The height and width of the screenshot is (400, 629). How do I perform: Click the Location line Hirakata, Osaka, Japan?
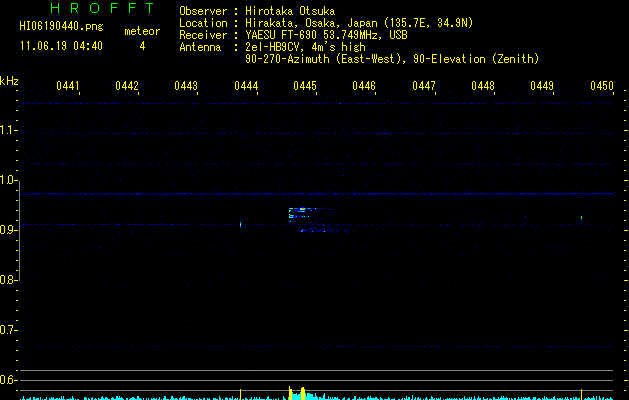point(359,23)
